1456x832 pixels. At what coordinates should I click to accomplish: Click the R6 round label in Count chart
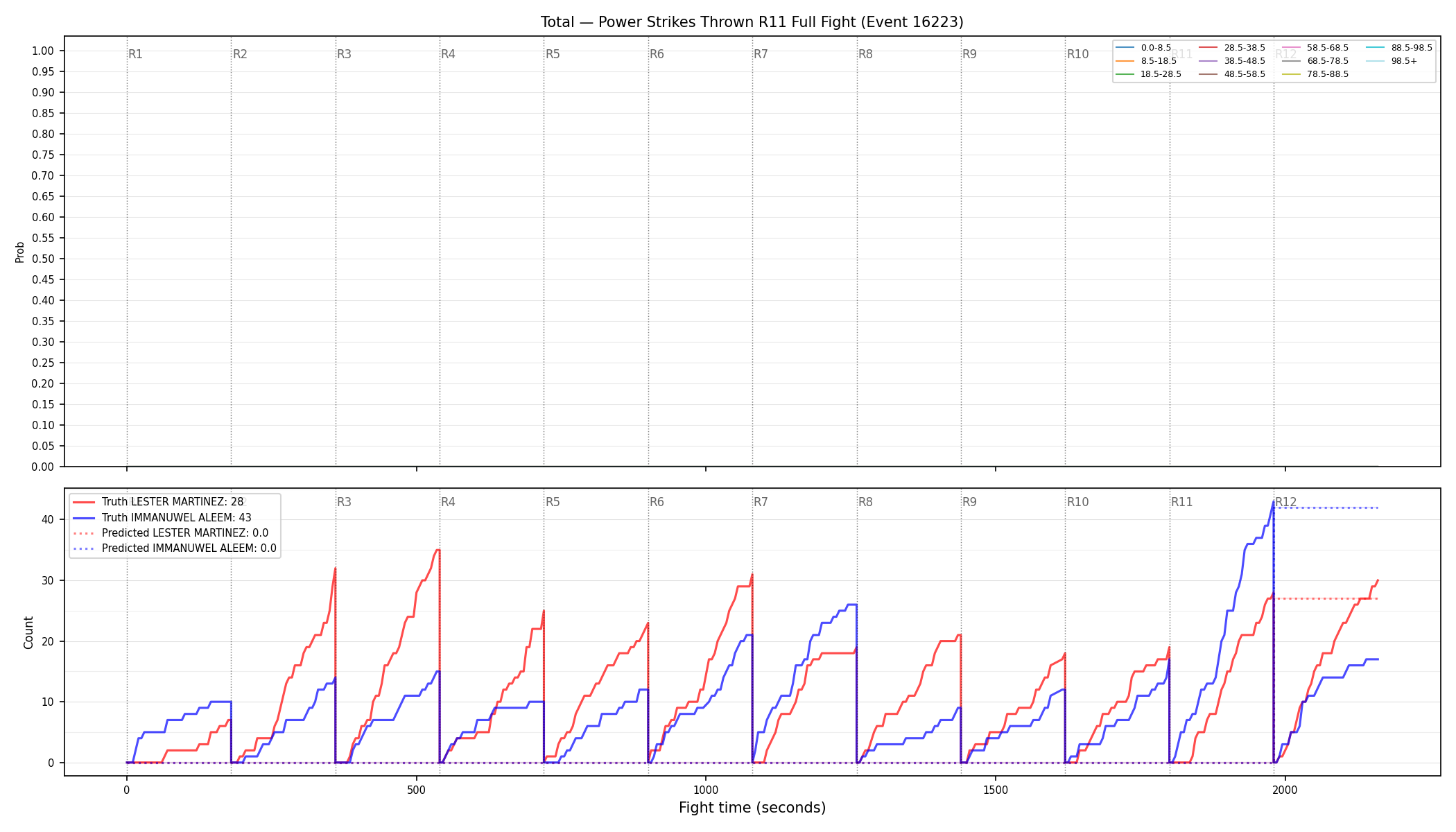(657, 502)
